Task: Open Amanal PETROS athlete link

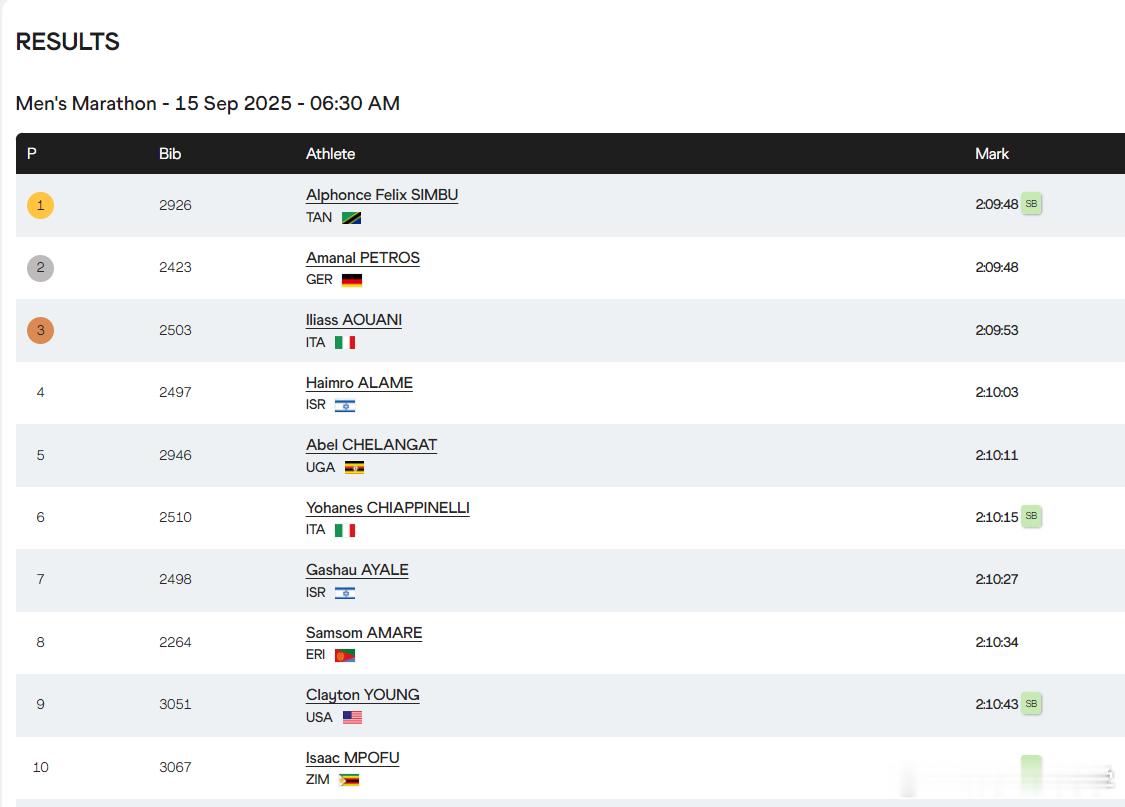Action: click(362, 258)
